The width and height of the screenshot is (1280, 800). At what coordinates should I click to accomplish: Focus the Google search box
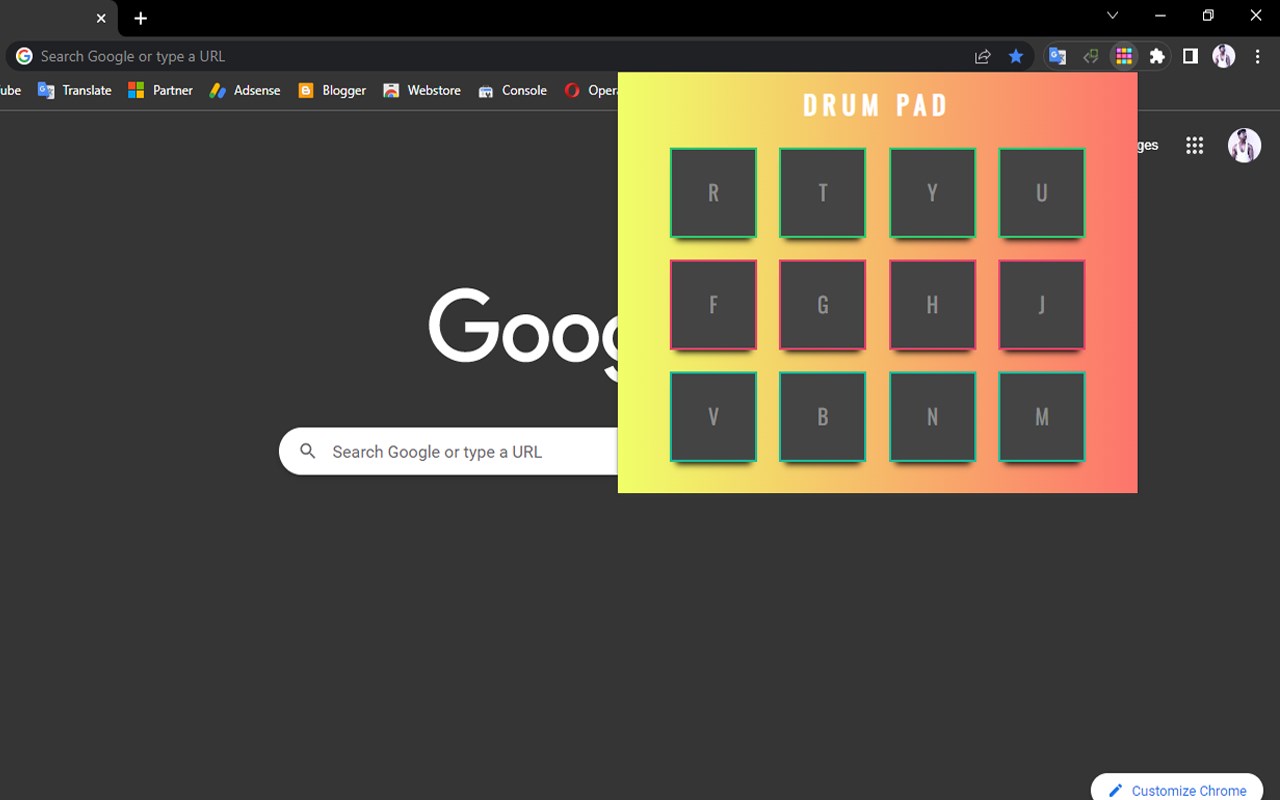point(448,451)
